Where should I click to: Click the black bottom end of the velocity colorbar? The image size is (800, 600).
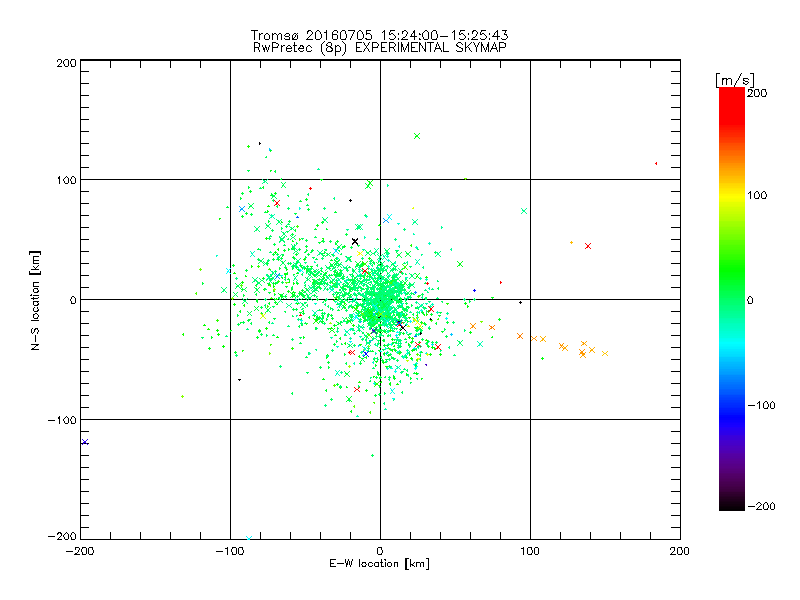point(732,505)
